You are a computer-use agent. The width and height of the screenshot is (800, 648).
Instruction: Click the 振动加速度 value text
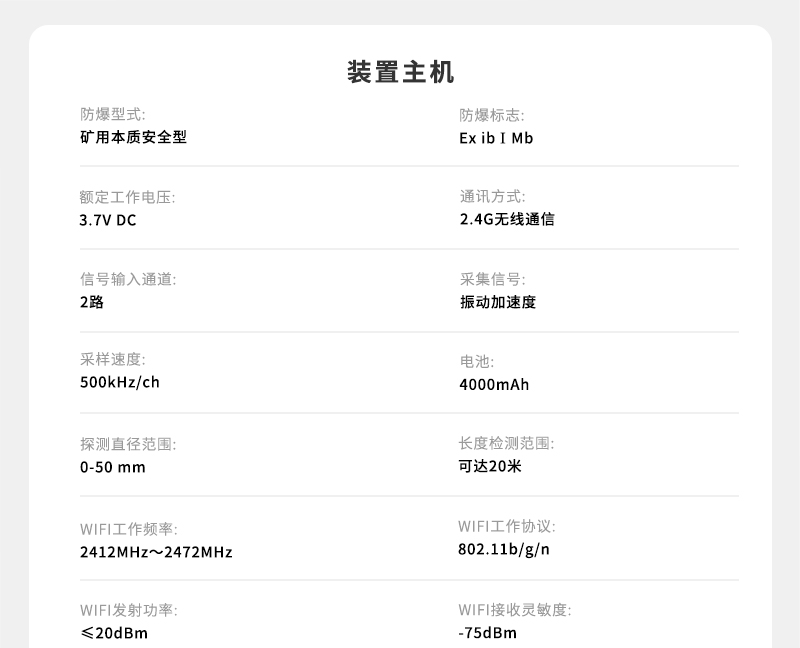pos(498,302)
